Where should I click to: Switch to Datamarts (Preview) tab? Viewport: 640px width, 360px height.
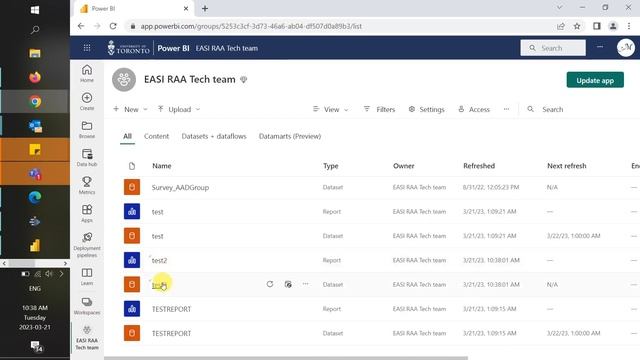[x=290, y=136]
